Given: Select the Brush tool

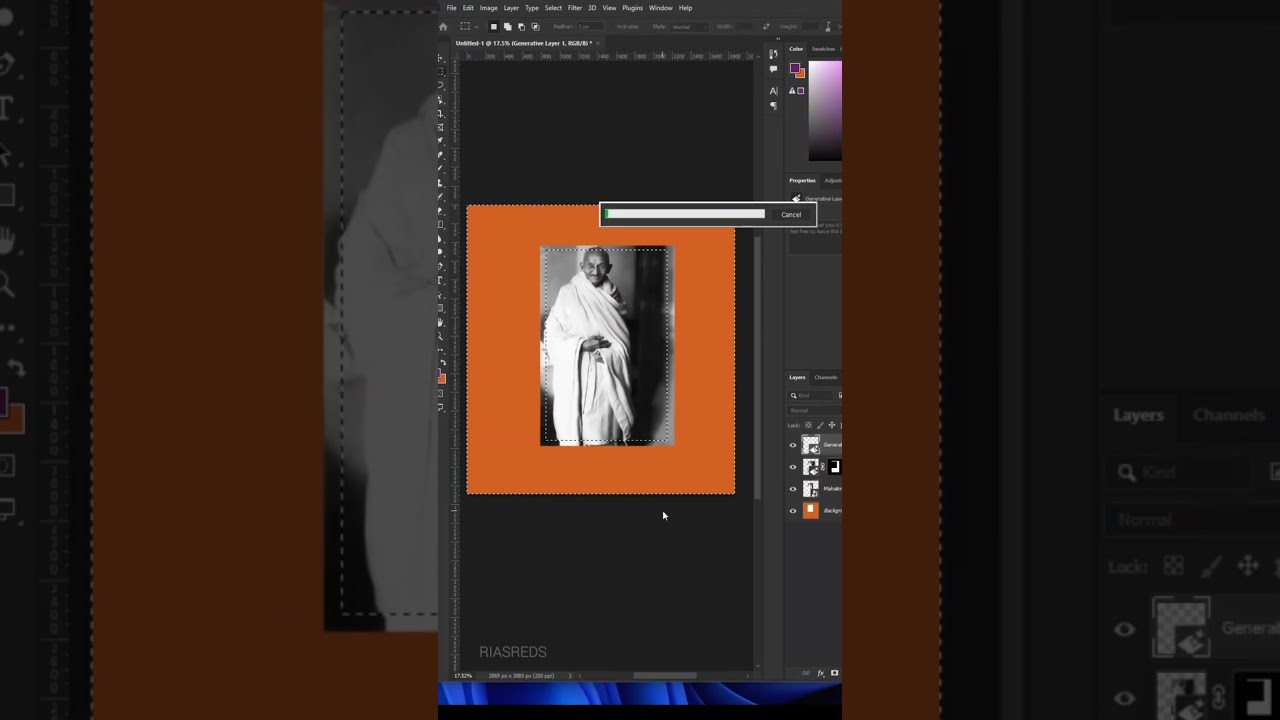Looking at the screenshot, I should (x=441, y=169).
